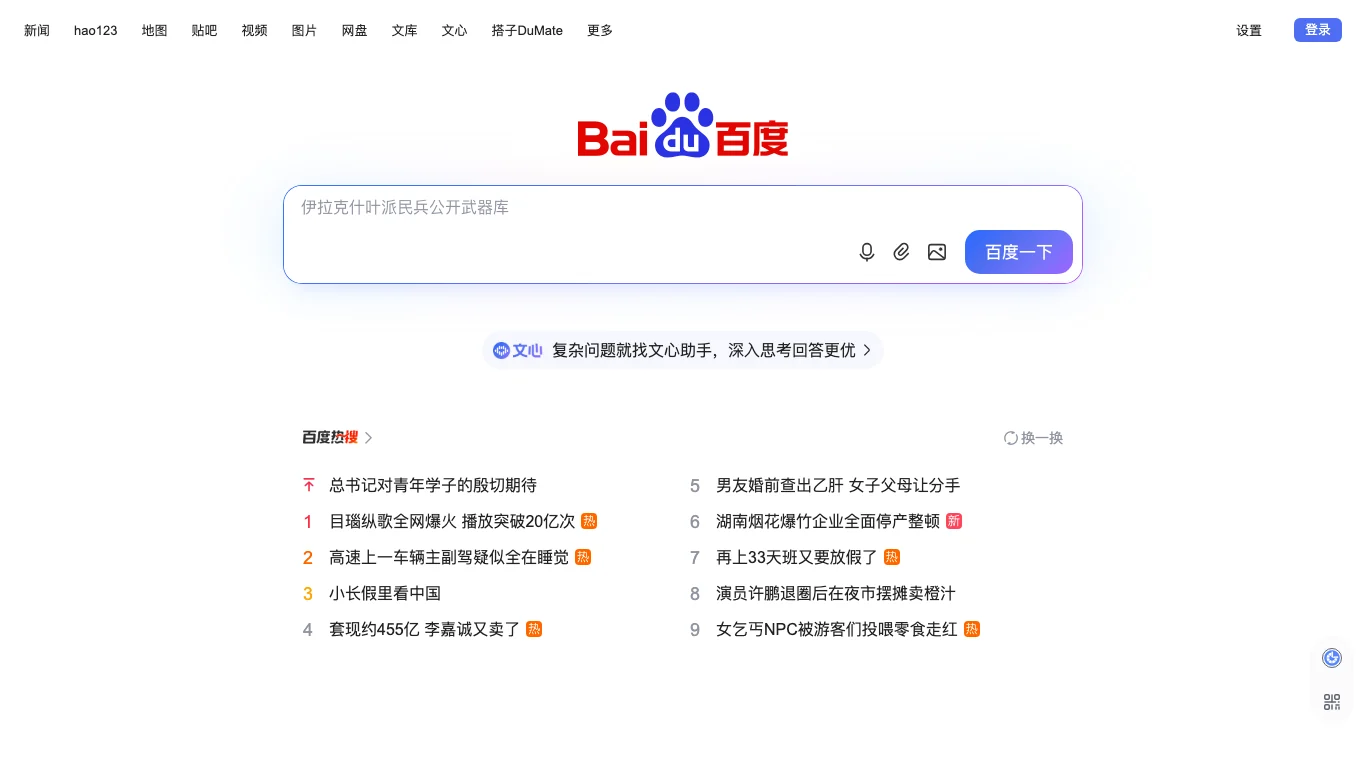Attach a file using paperclip icon

pyautogui.click(x=902, y=252)
